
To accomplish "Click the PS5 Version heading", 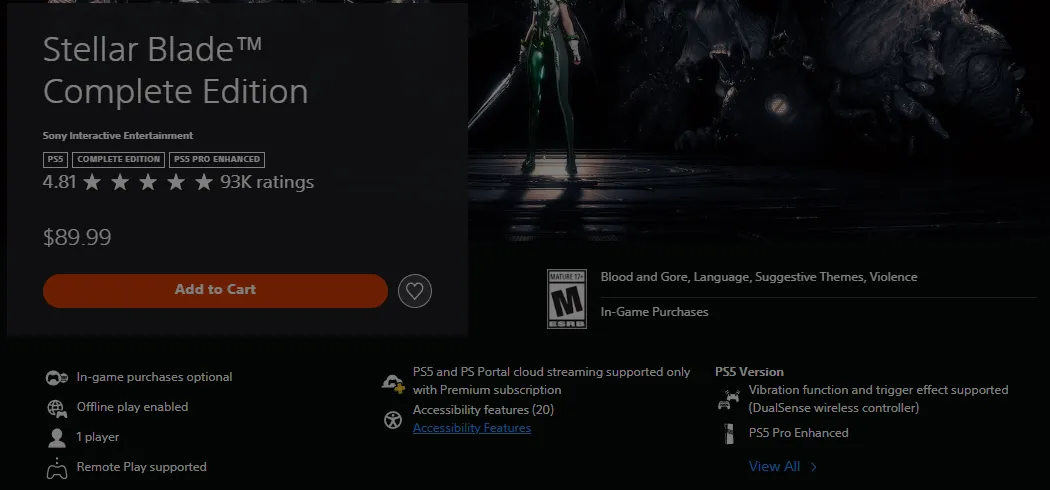I will click(x=749, y=372).
